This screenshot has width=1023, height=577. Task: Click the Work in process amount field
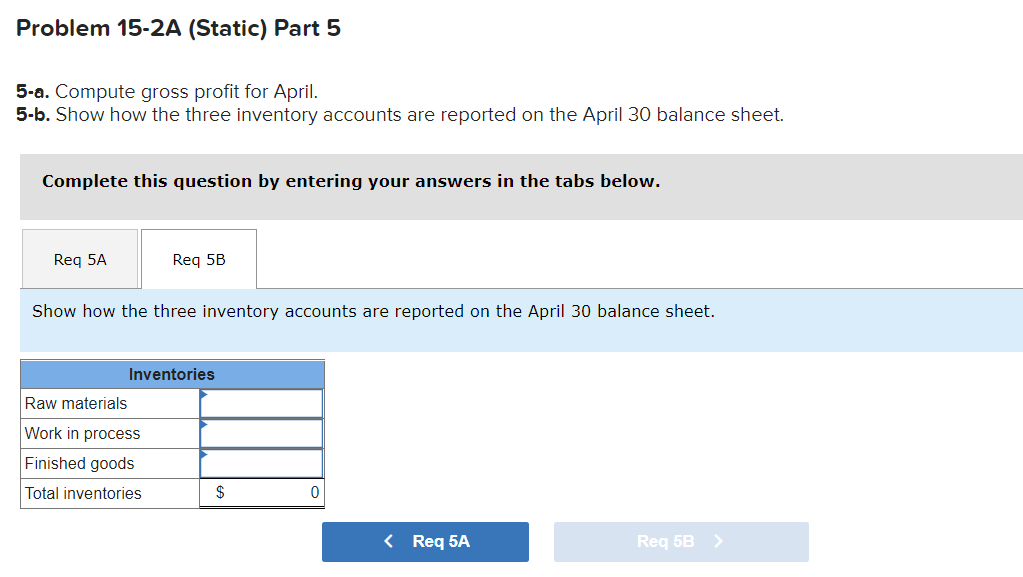(x=262, y=433)
